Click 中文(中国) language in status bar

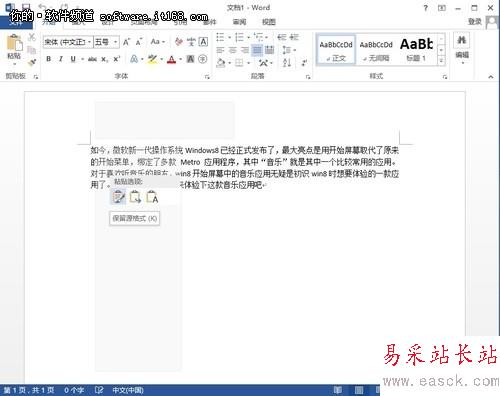pos(128,390)
